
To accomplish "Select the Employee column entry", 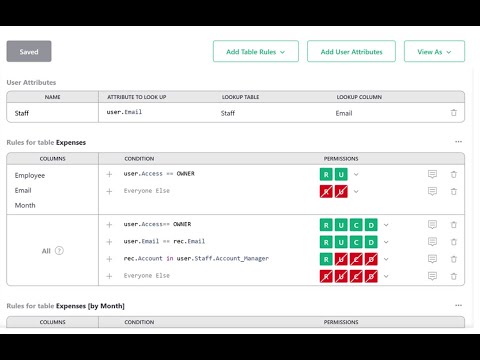I will (30, 175).
